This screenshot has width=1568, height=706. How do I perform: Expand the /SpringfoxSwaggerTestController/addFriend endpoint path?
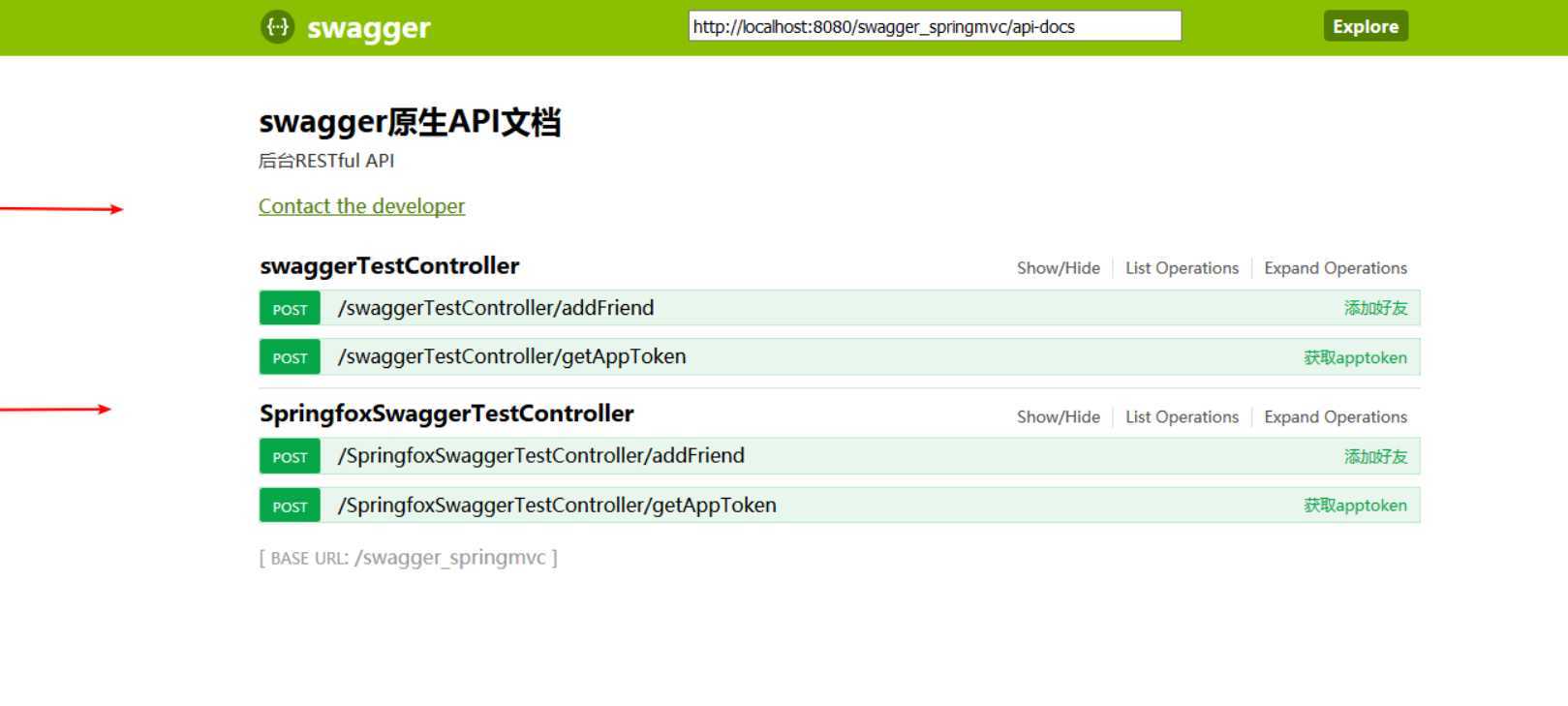540,456
